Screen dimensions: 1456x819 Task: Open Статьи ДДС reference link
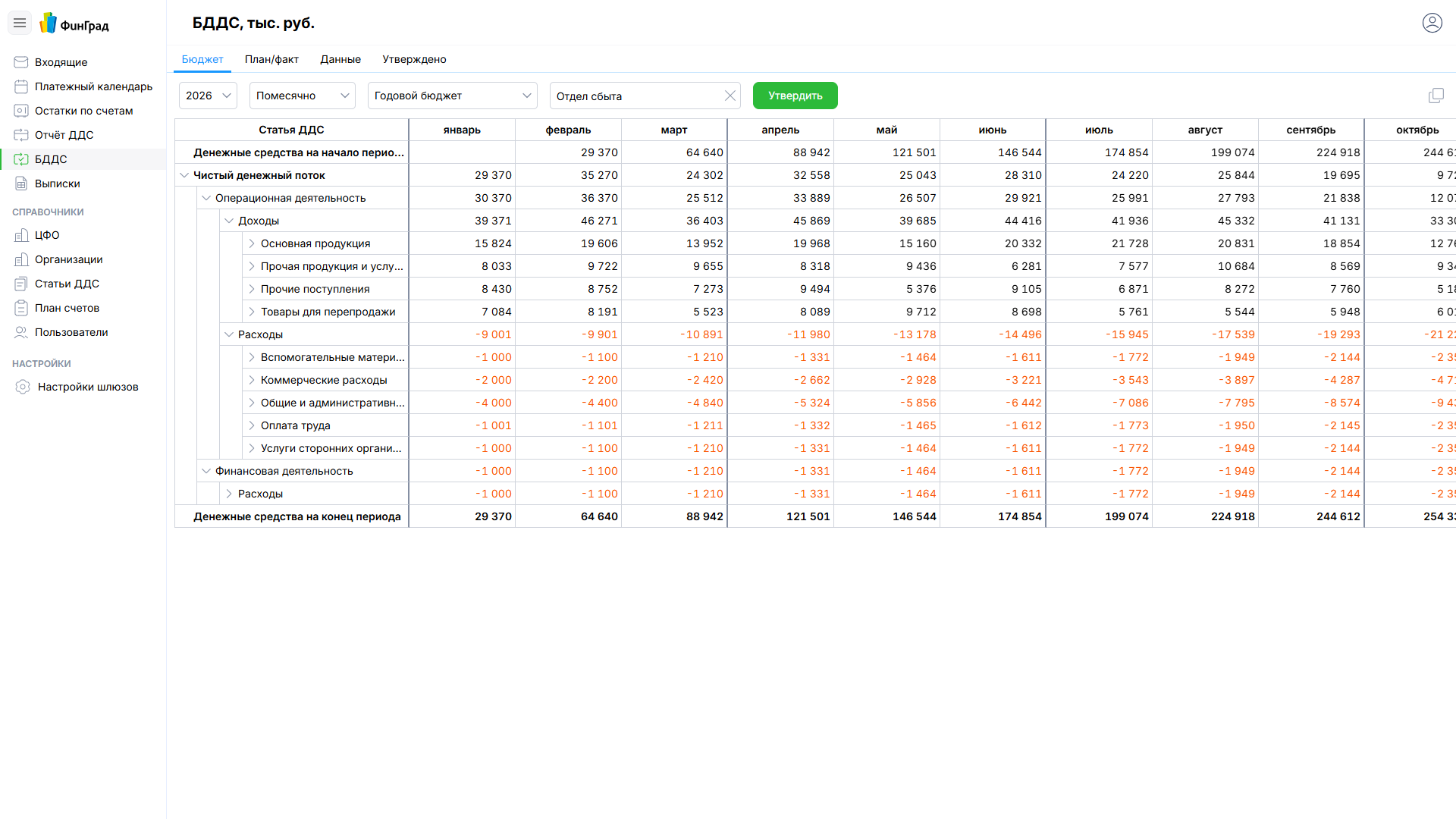coord(67,284)
